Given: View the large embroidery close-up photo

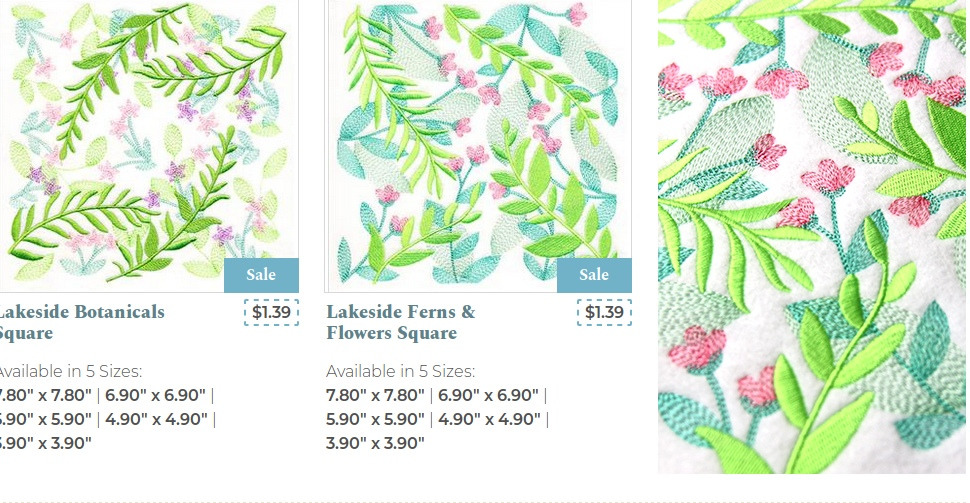Looking at the screenshot, I should pyautogui.click(x=811, y=236).
